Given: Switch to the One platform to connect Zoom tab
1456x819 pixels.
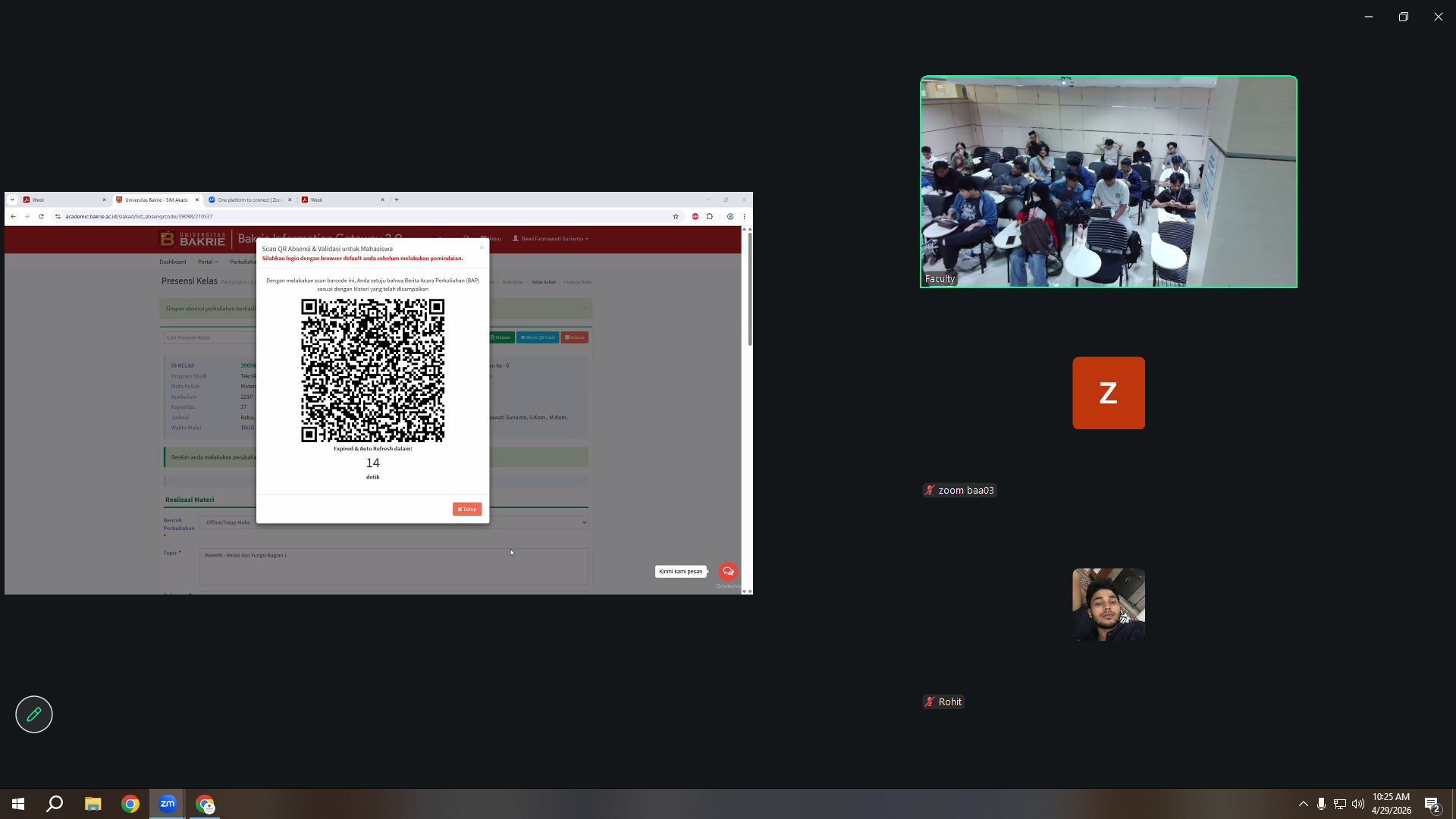Looking at the screenshot, I should [249, 200].
